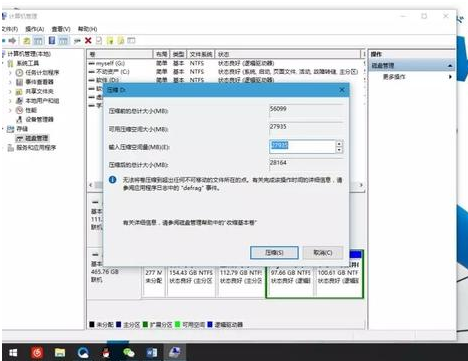The image size is (468, 361).
Task: Select the 不动资产 (C:) volume row
Action: (x=227, y=72)
